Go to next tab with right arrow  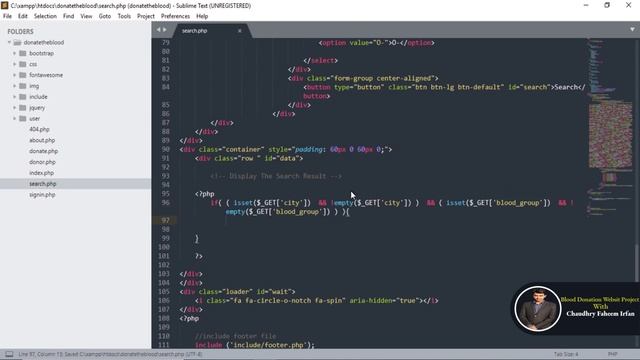[x=164, y=29]
